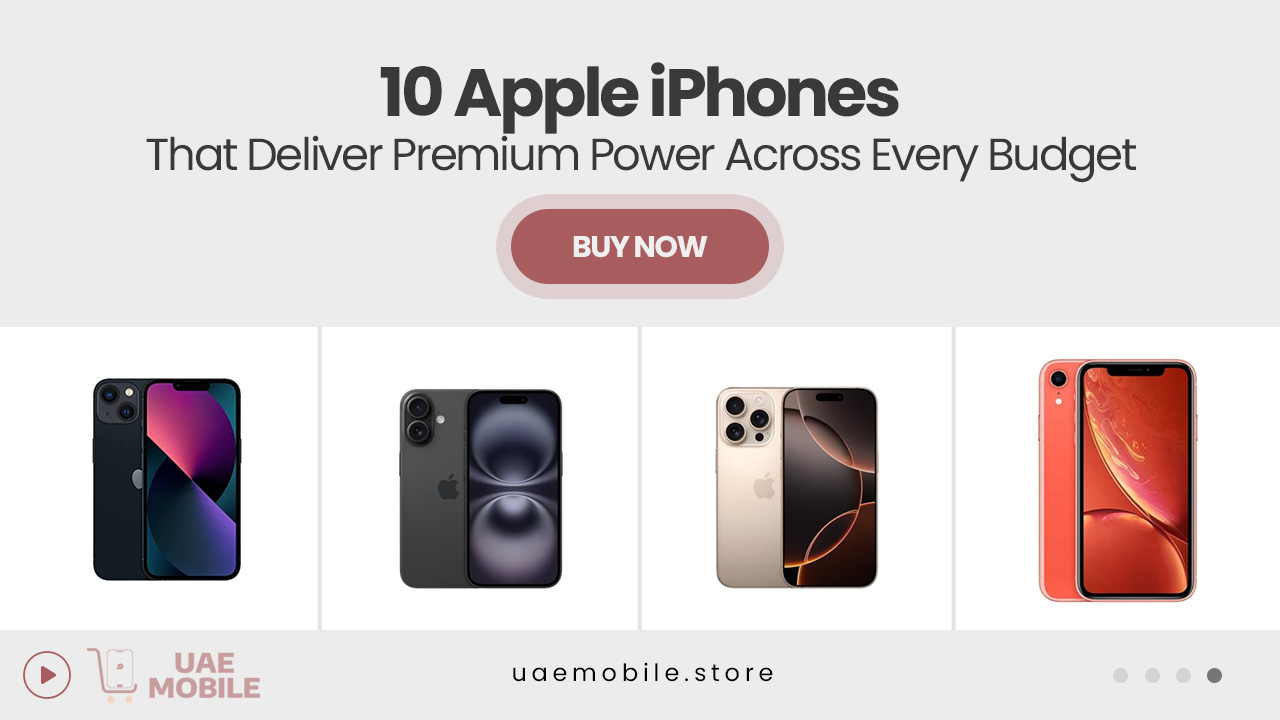Select the third slide indicator dot

point(1183,676)
